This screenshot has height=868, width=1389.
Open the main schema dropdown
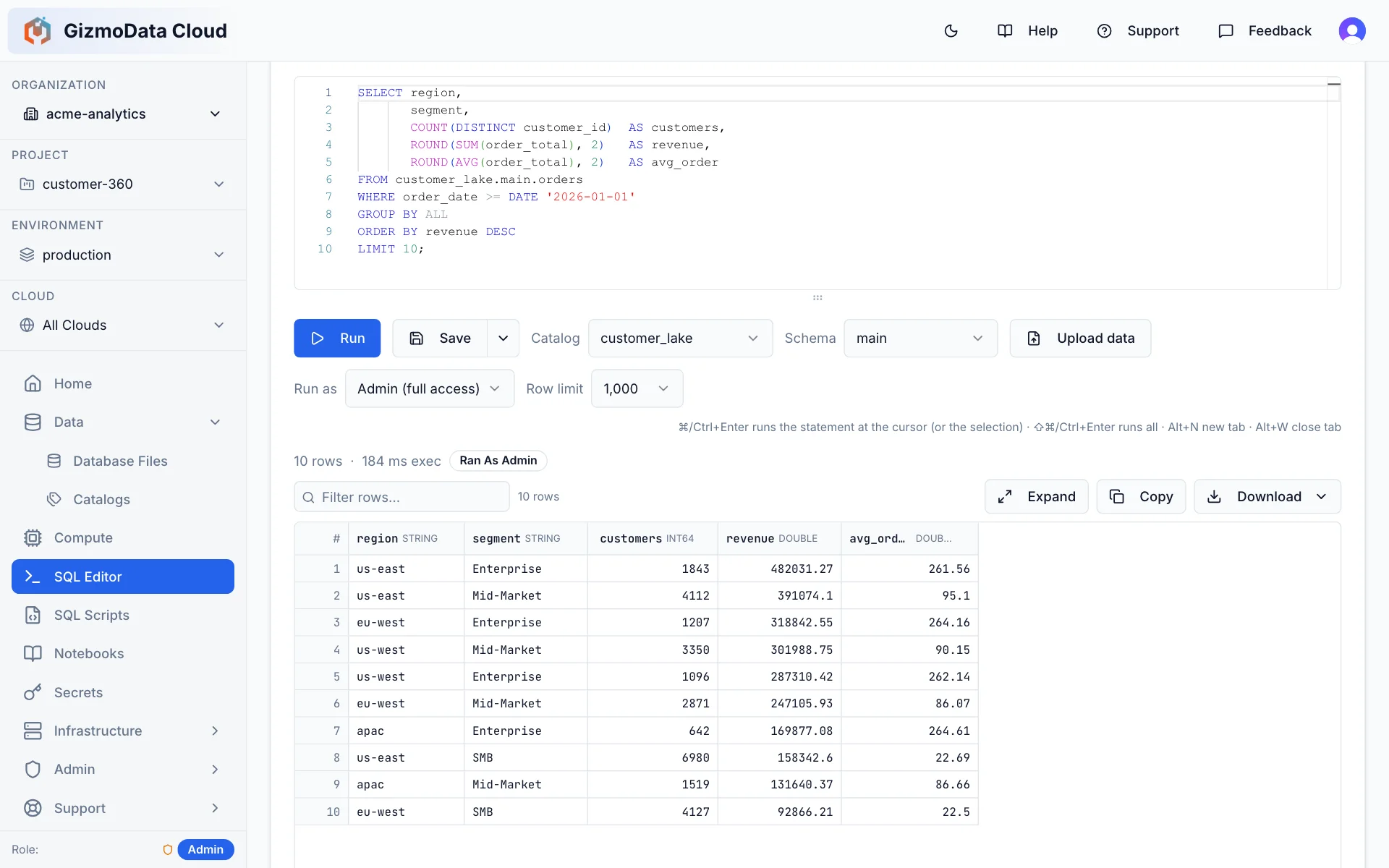pos(920,338)
